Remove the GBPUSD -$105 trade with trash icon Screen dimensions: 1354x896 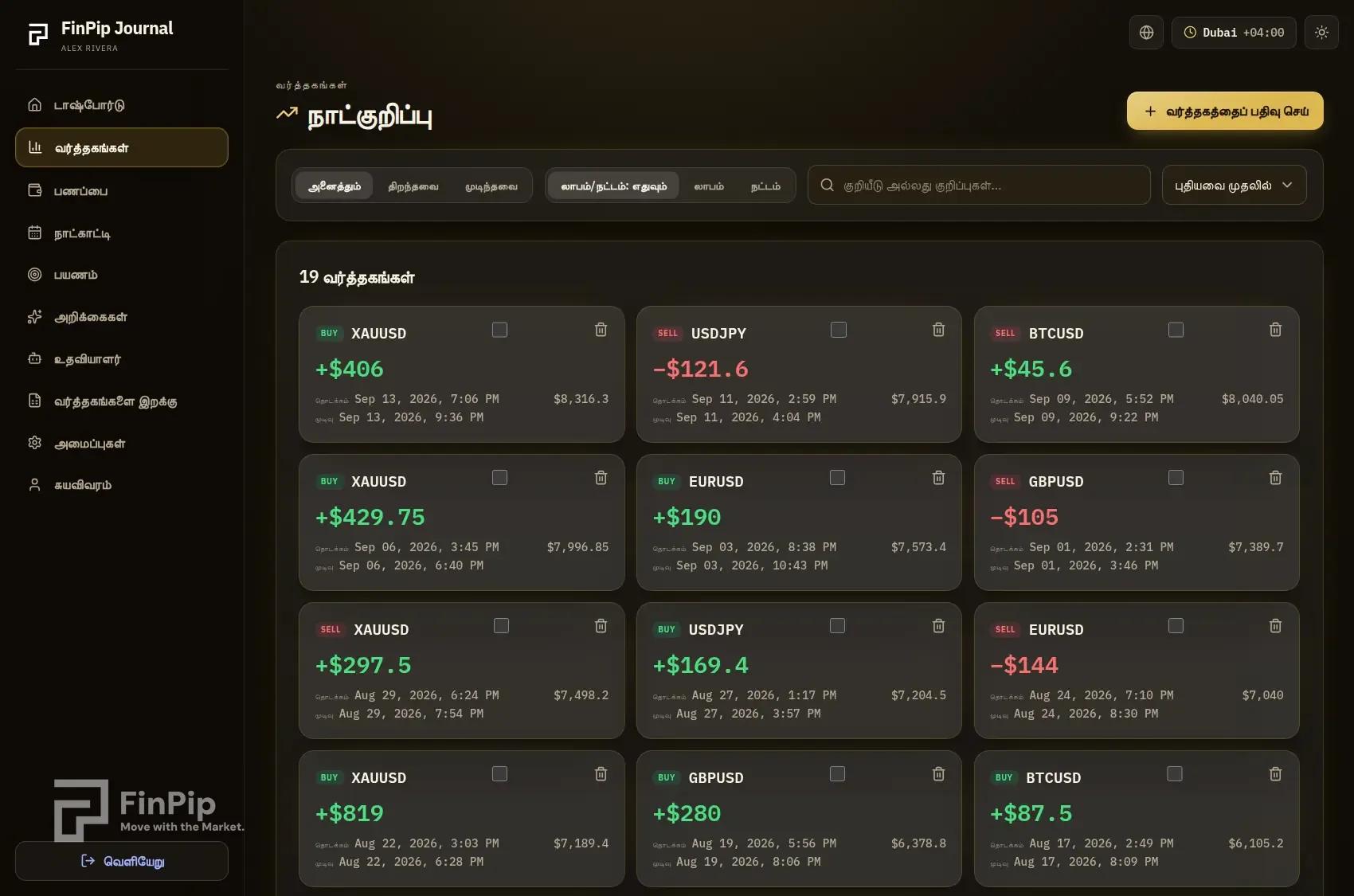(1275, 478)
